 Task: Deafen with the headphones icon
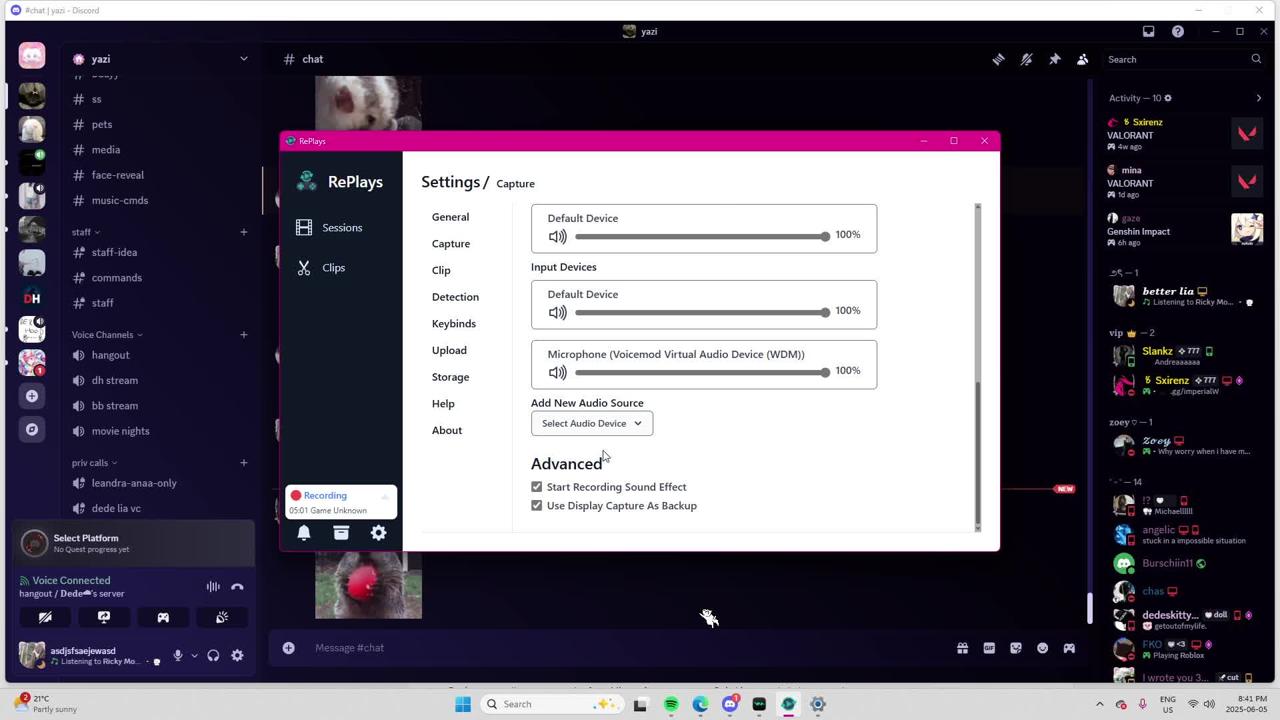coord(213,656)
